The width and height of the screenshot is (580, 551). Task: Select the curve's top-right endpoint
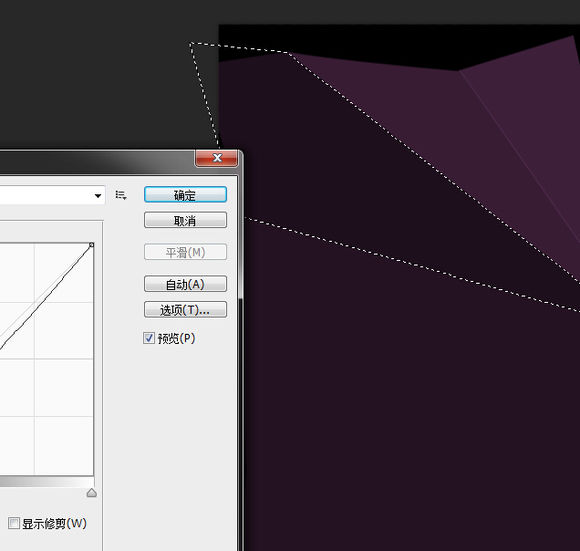(x=91, y=245)
